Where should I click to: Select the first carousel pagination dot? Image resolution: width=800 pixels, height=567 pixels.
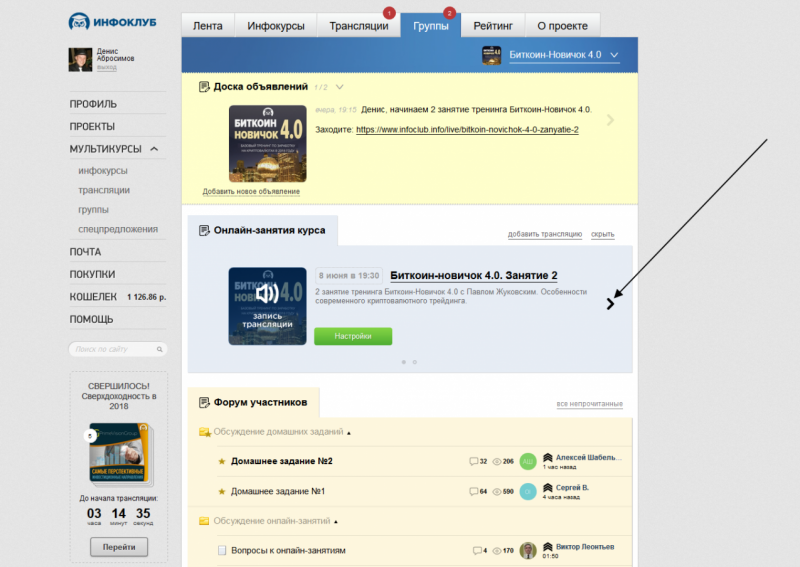404,362
